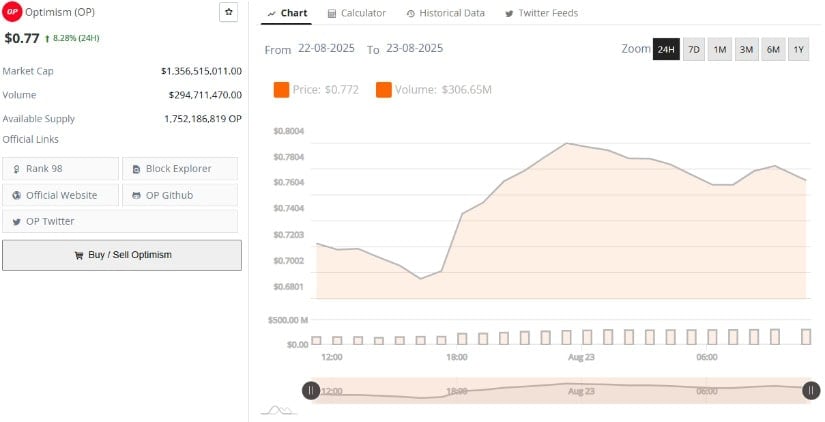Toggle the Volume series orange legend swatch

coord(384,90)
